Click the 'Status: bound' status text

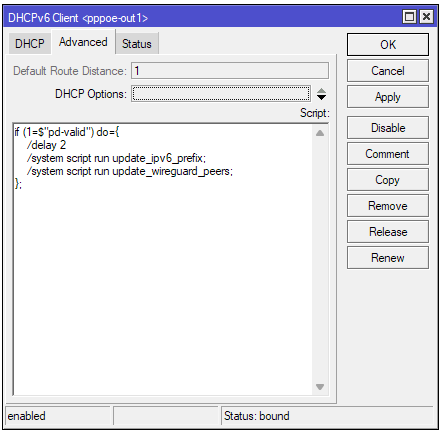click(x=256, y=416)
